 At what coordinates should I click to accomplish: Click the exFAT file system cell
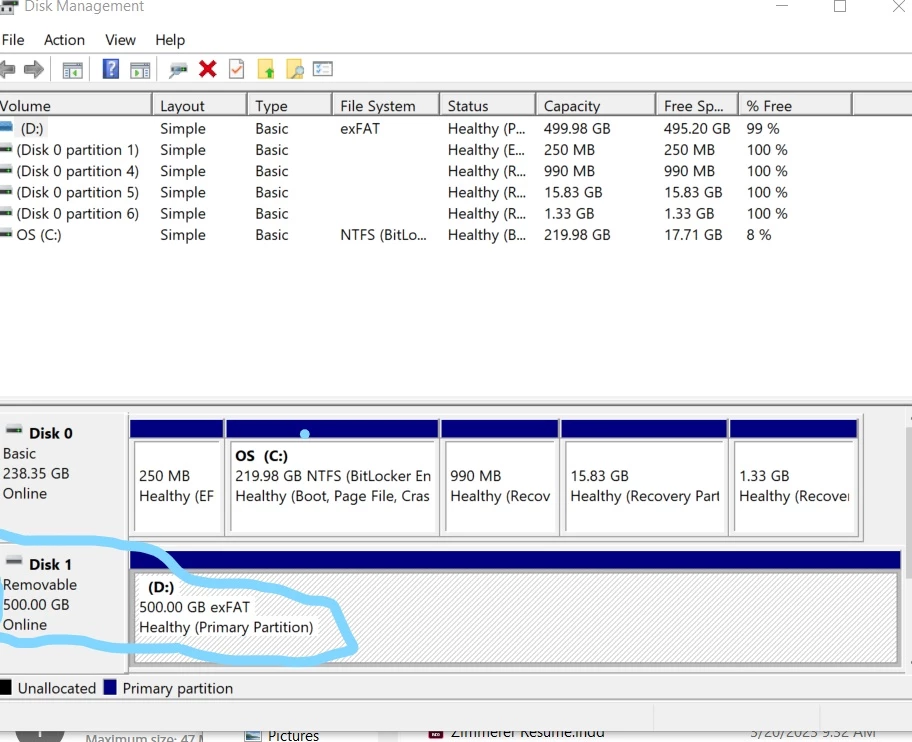(360, 129)
